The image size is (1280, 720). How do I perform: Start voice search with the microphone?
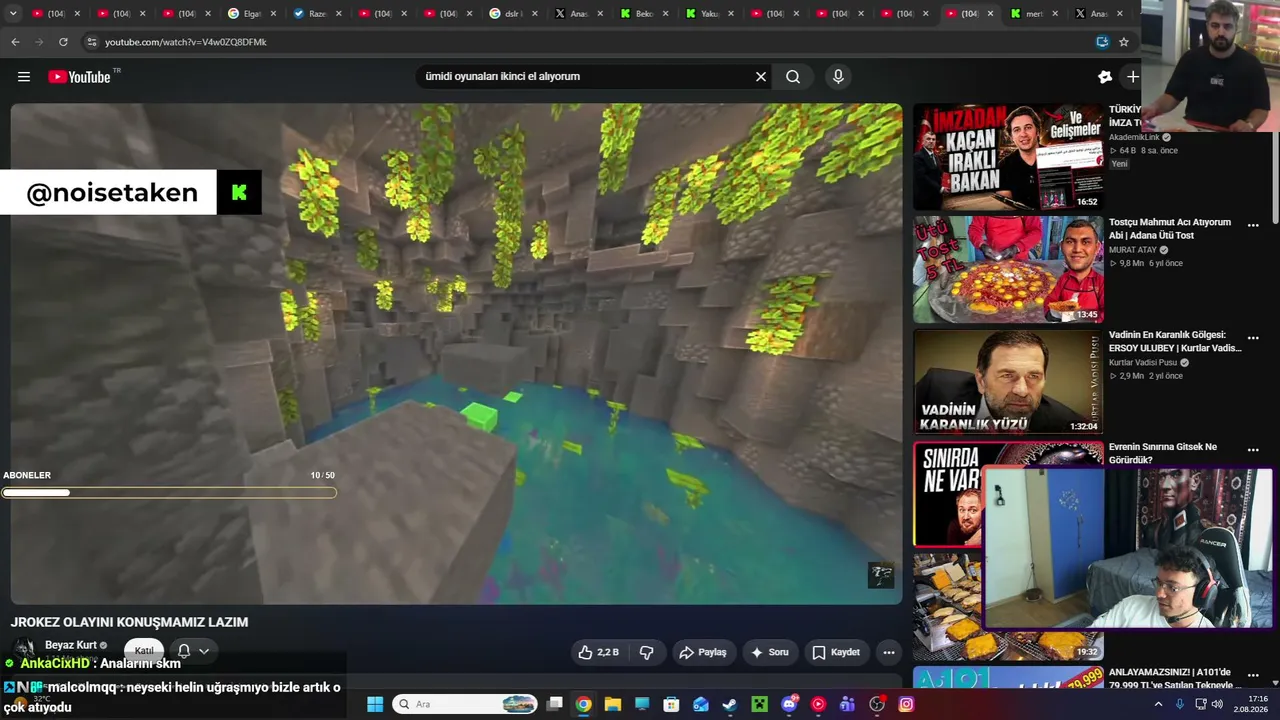(x=838, y=77)
